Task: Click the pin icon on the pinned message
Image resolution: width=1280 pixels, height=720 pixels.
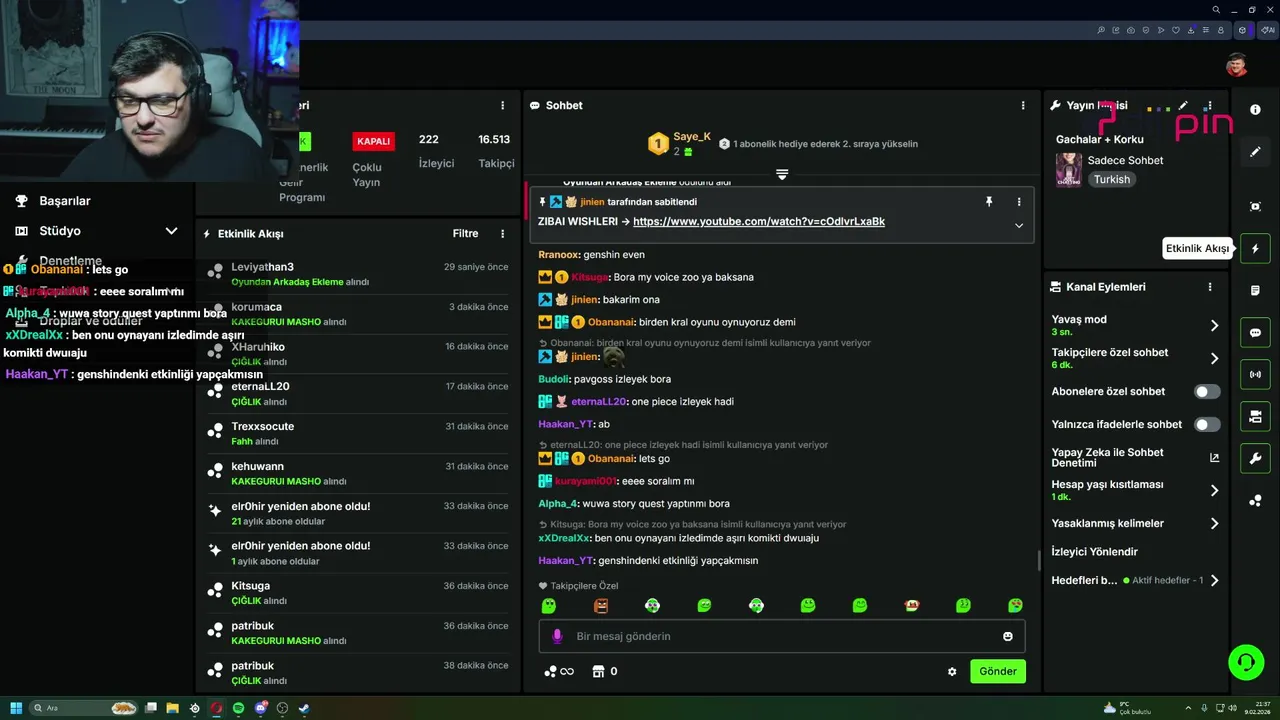Action: [x=989, y=201]
